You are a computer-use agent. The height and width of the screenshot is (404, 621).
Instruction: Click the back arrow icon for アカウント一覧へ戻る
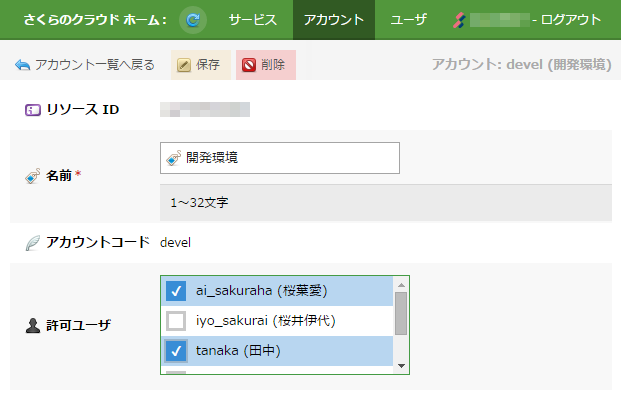[x=22, y=66]
